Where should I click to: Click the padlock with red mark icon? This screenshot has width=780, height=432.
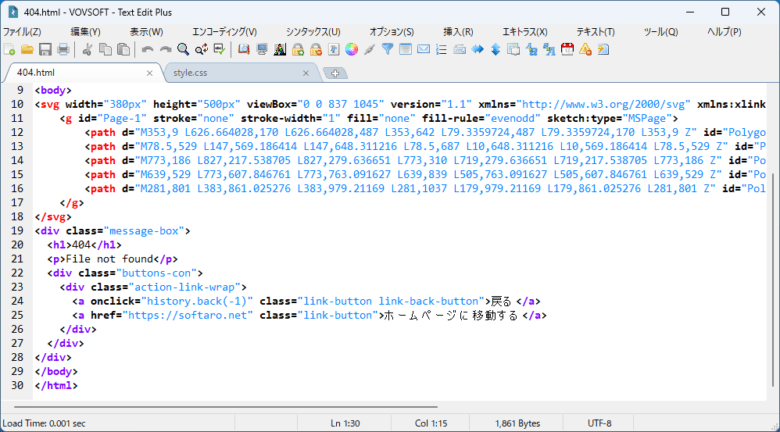point(315,49)
